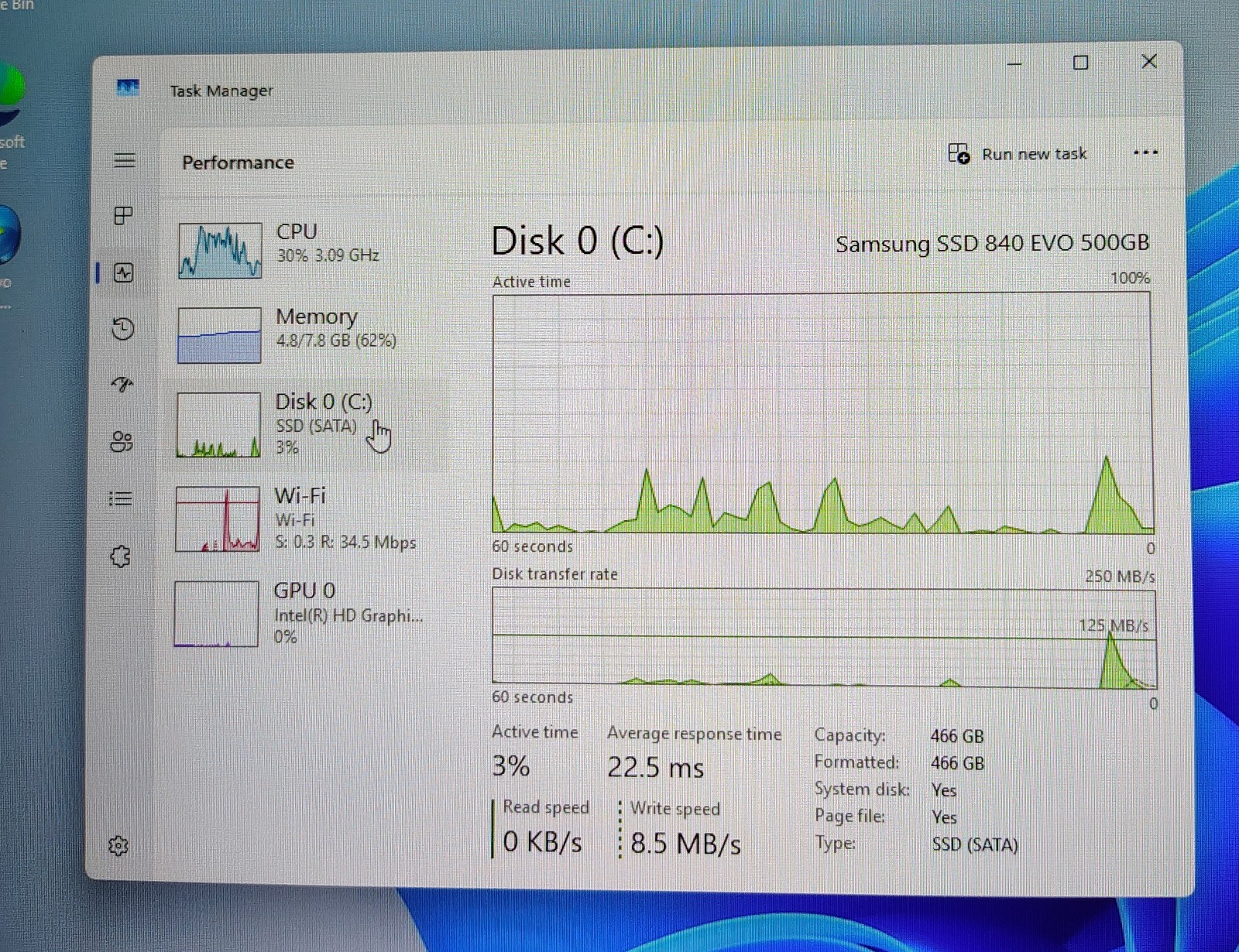
Task: Click the Memory mini graph thumbnail
Action: point(219,335)
